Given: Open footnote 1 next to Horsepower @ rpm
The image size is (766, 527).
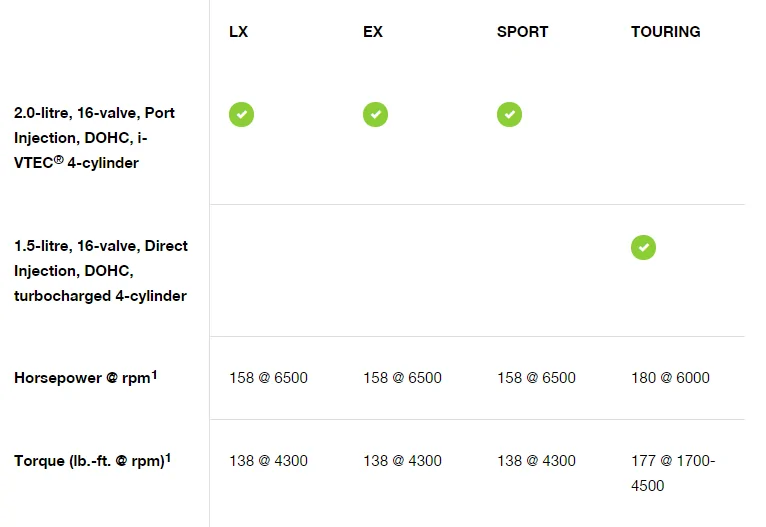Looking at the screenshot, I should point(155,374).
